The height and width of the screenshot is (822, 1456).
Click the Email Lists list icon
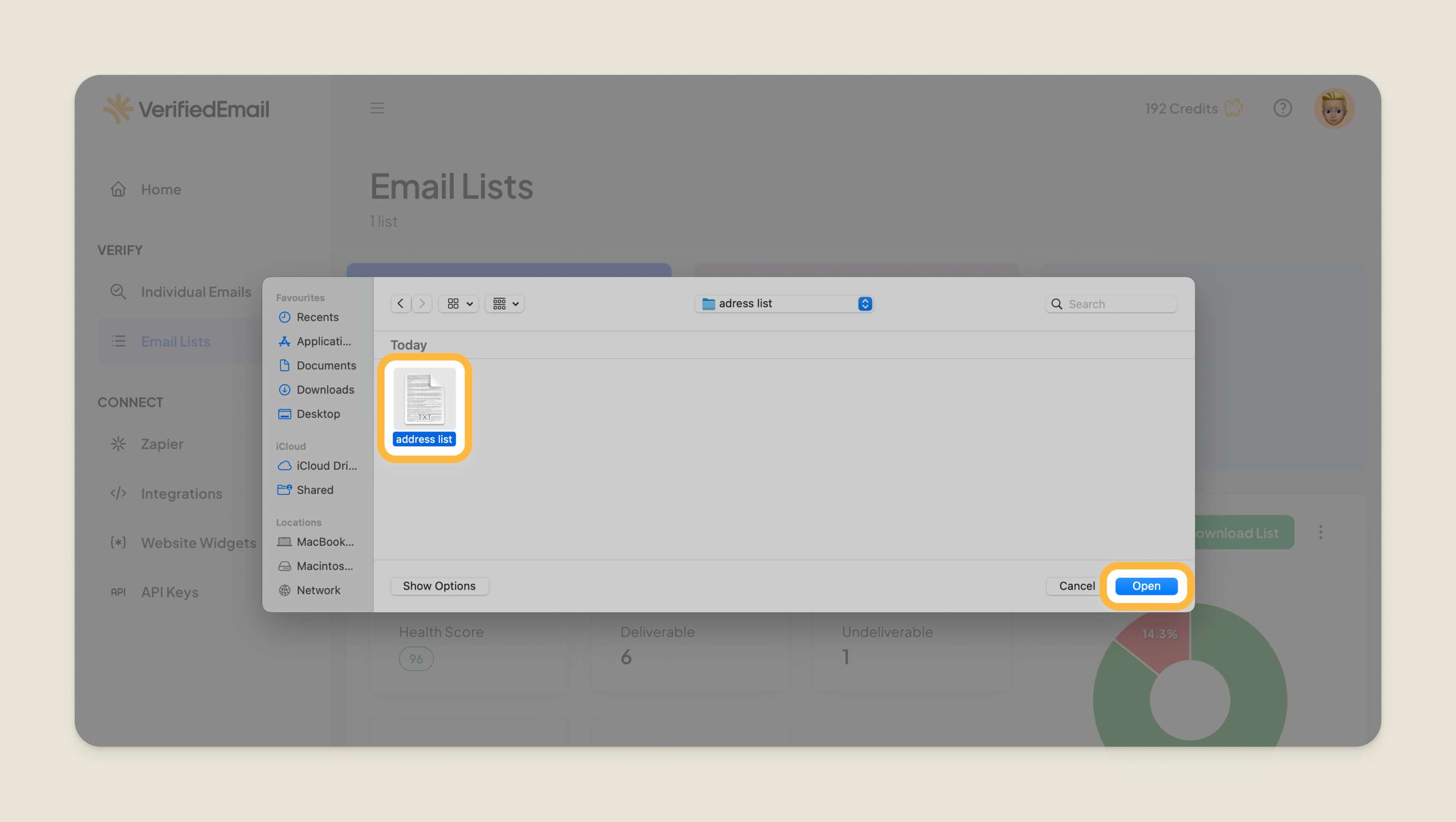click(x=118, y=341)
